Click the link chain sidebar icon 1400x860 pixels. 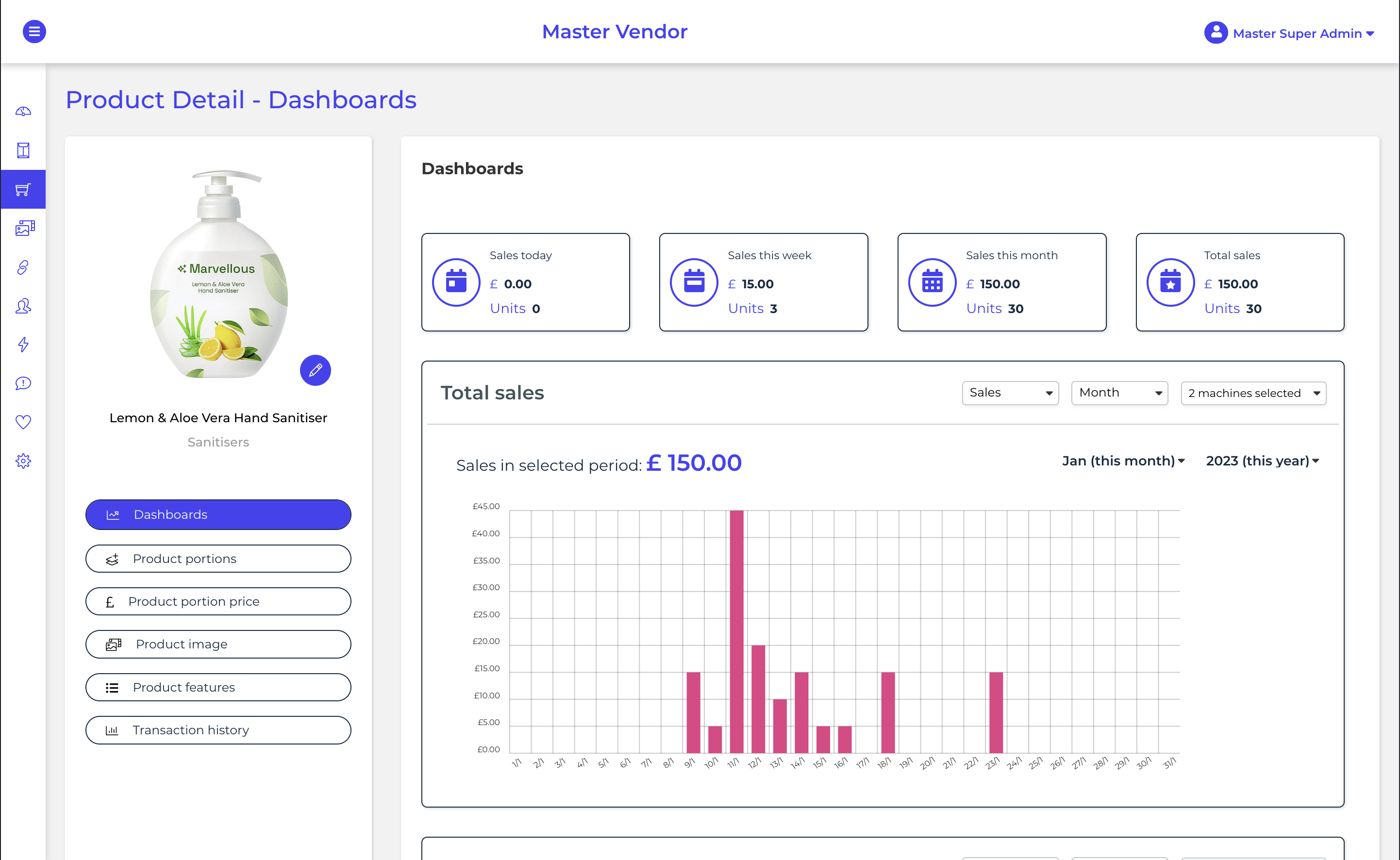tap(23, 267)
